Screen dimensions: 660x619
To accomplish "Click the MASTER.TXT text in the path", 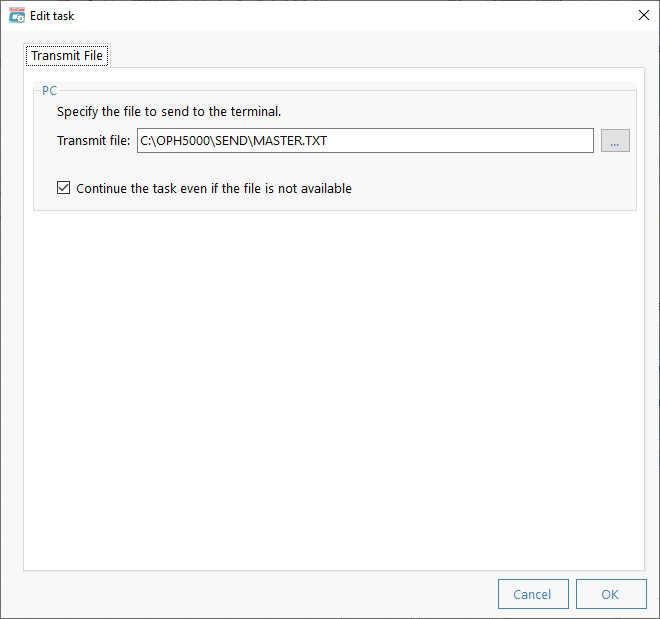I will click(290, 141).
